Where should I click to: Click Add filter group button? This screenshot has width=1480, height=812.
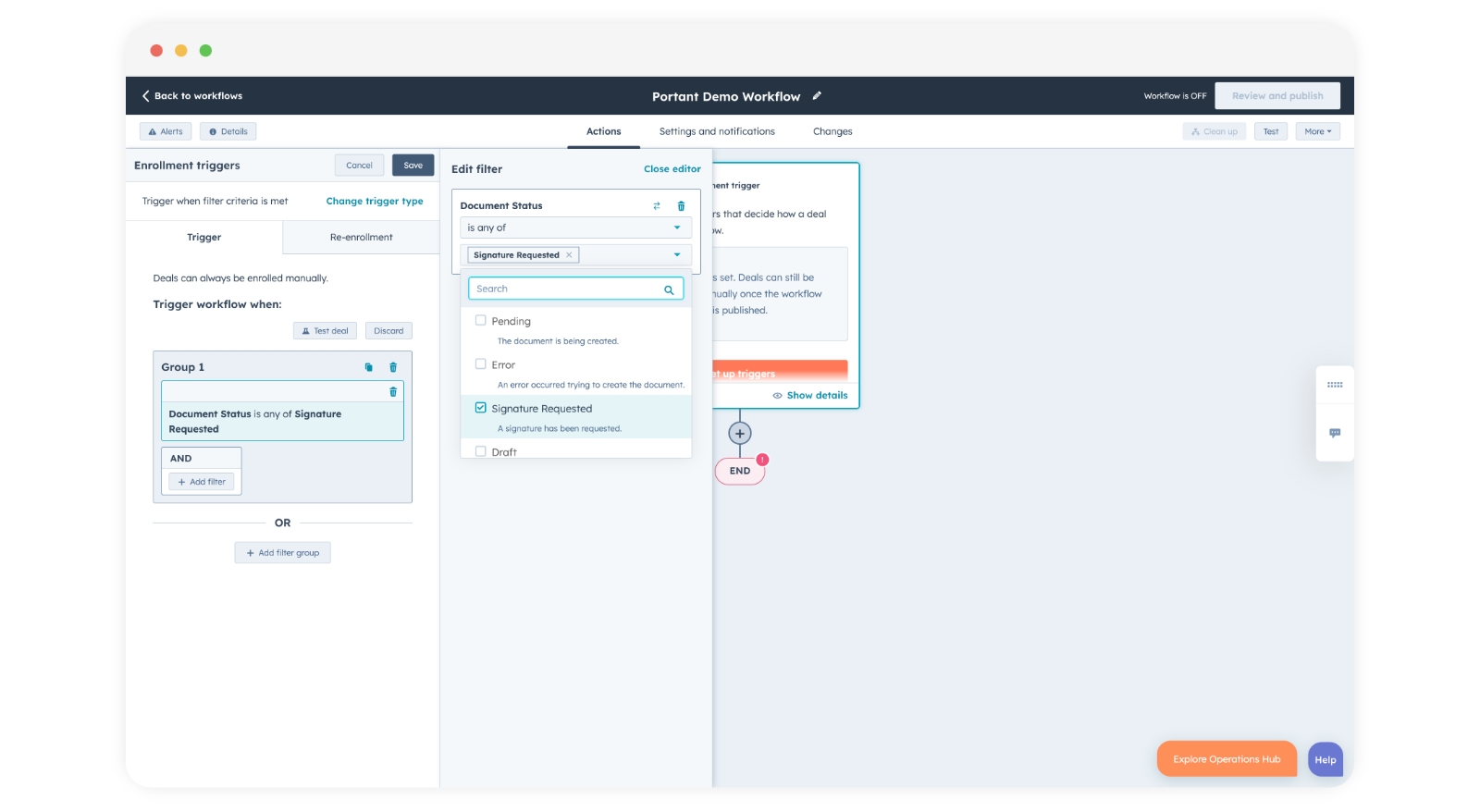[x=282, y=553]
